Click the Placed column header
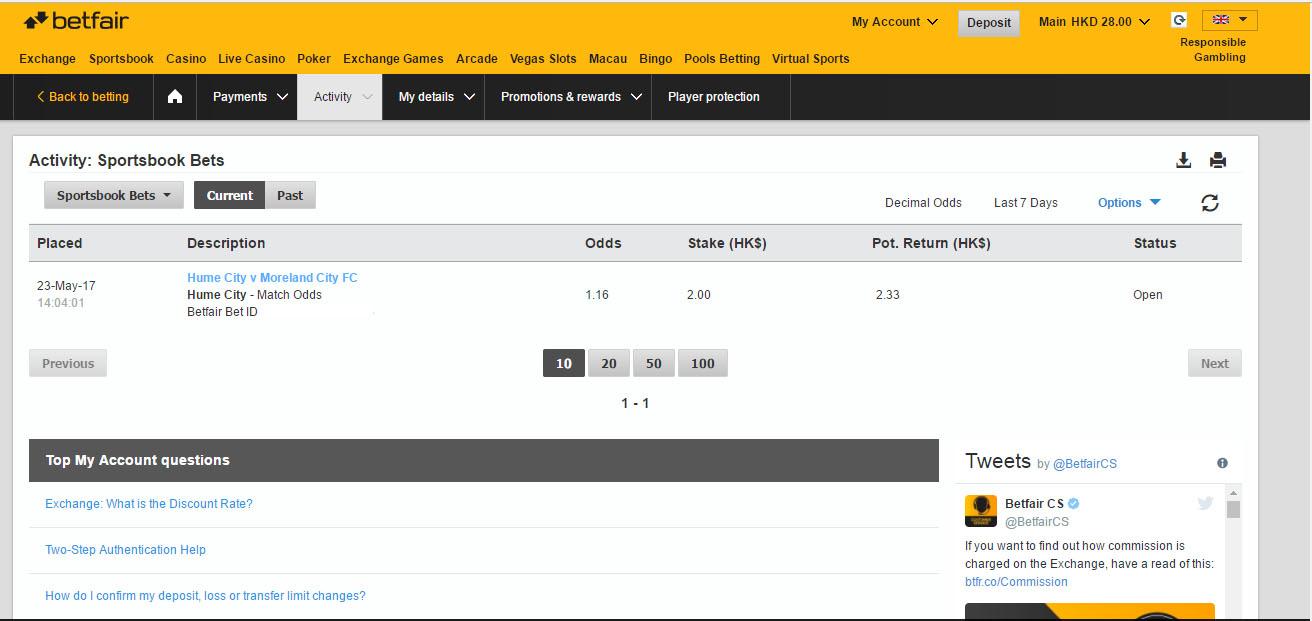This screenshot has width=1312, height=621. [x=60, y=243]
